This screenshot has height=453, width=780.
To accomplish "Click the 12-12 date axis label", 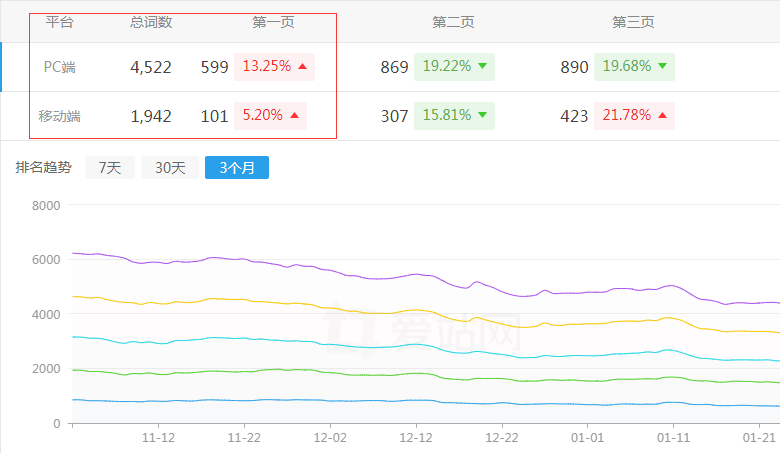I will click(416, 437).
